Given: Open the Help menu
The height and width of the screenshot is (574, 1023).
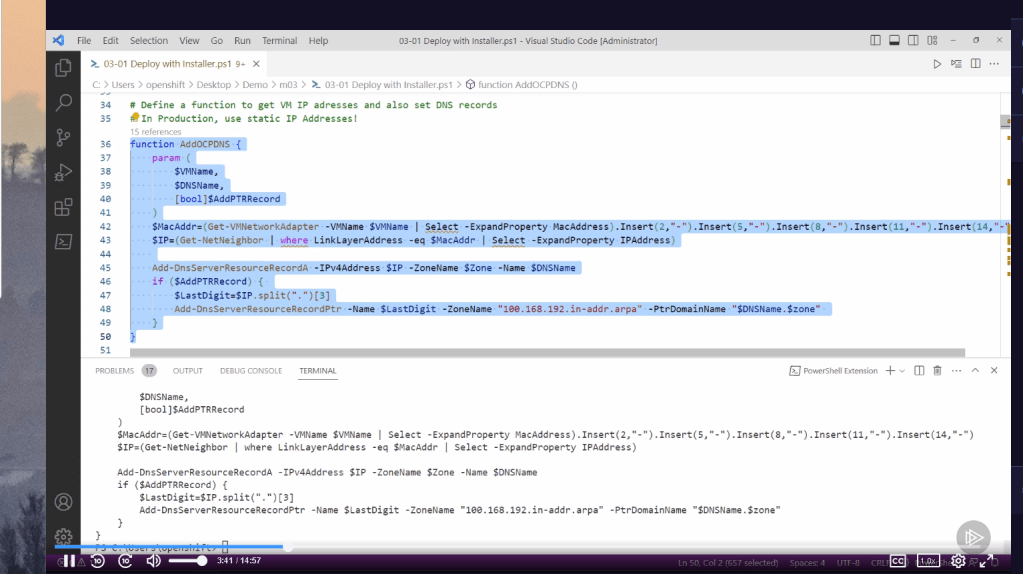Looking at the screenshot, I should (x=318, y=40).
